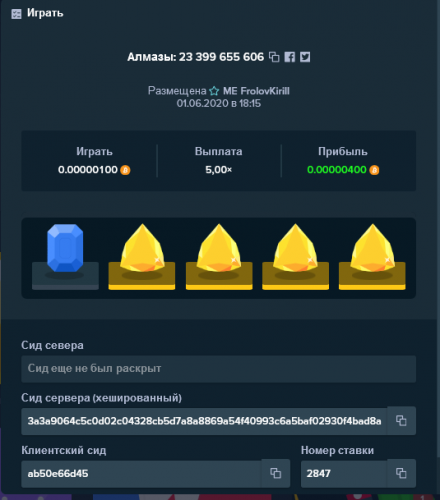Viewport: 440px width, 500px height.
Task: Select the blue gem tile
Action: tap(65, 257)
